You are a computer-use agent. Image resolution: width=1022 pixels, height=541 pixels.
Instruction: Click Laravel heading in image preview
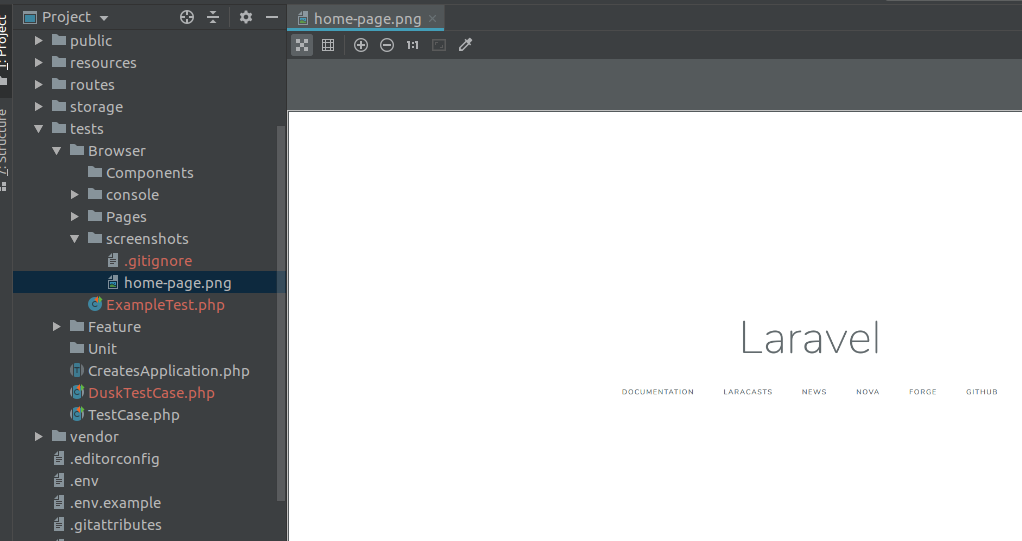(810, 338)
